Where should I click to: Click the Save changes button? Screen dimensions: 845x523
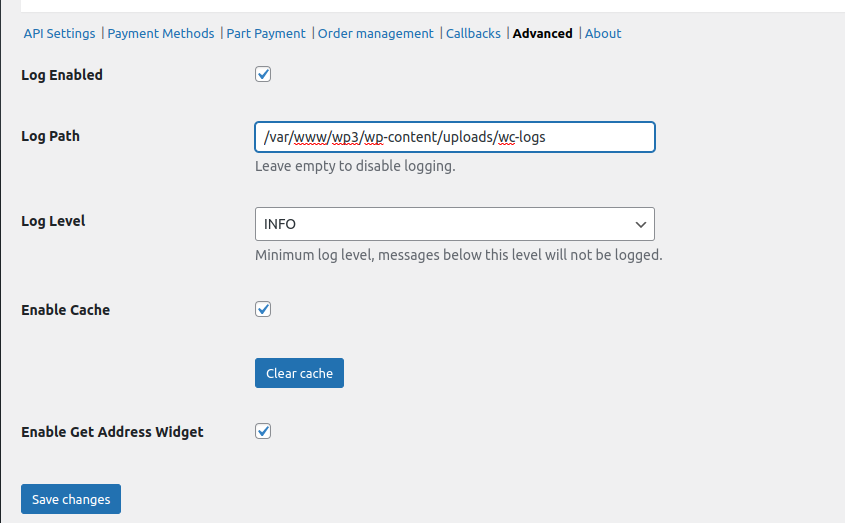(x=71, y=499)
